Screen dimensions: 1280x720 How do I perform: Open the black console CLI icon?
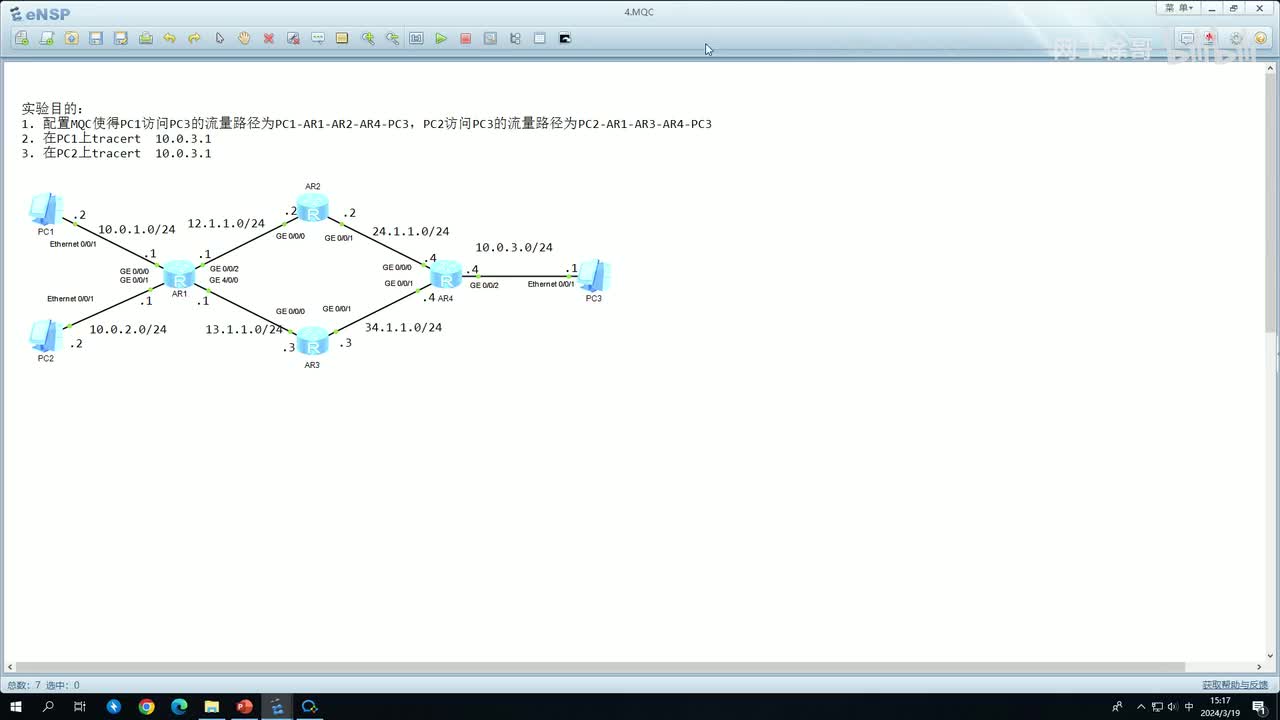[x=565, y=38]
